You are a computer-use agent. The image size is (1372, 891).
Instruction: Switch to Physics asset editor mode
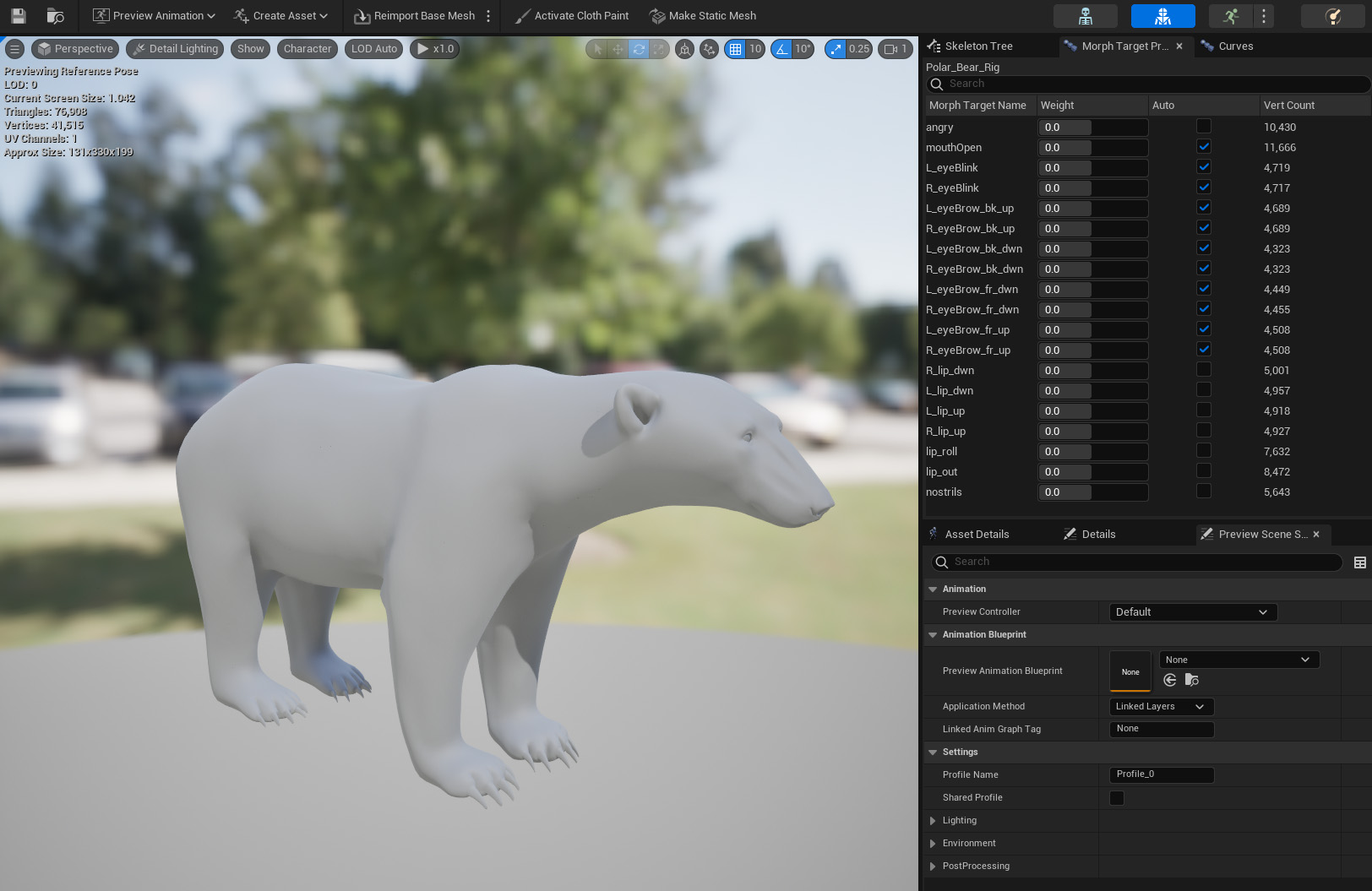coord(1333,16)
